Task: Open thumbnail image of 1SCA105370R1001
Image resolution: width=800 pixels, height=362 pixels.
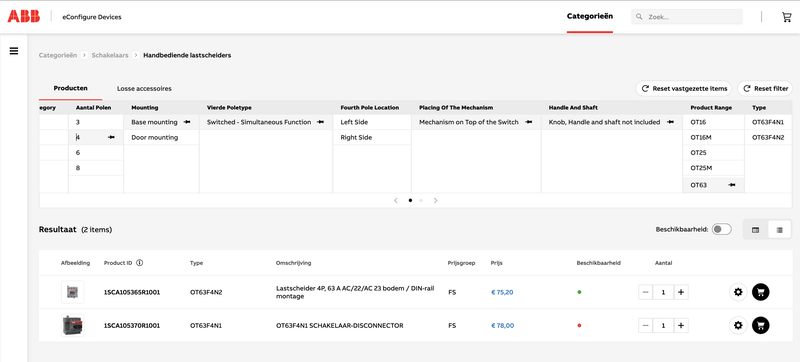Action: [x=72, y=325]
